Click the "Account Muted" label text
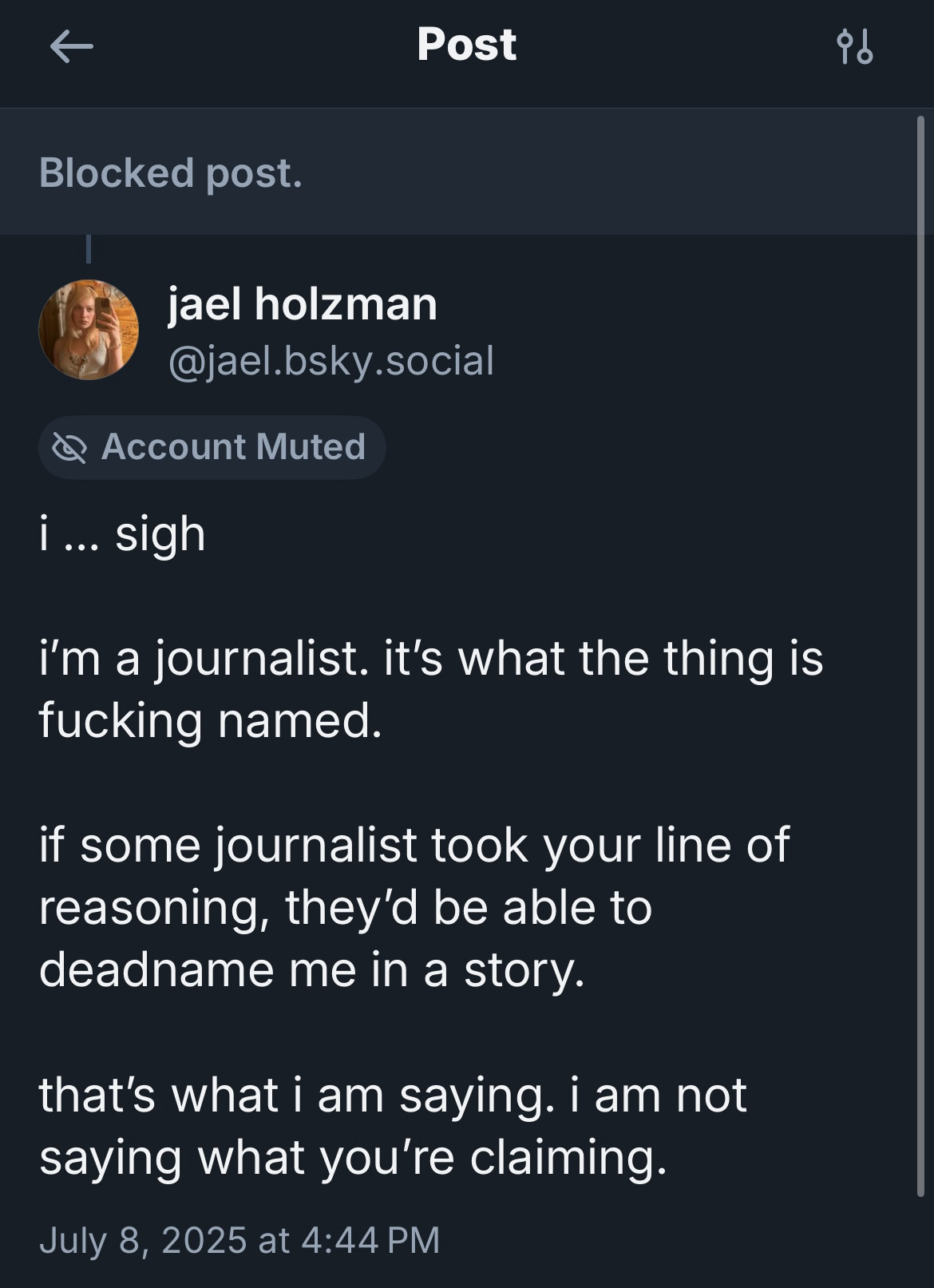Image resolution: width=934 pixels, height=1288 pixels. click(233, 447)
